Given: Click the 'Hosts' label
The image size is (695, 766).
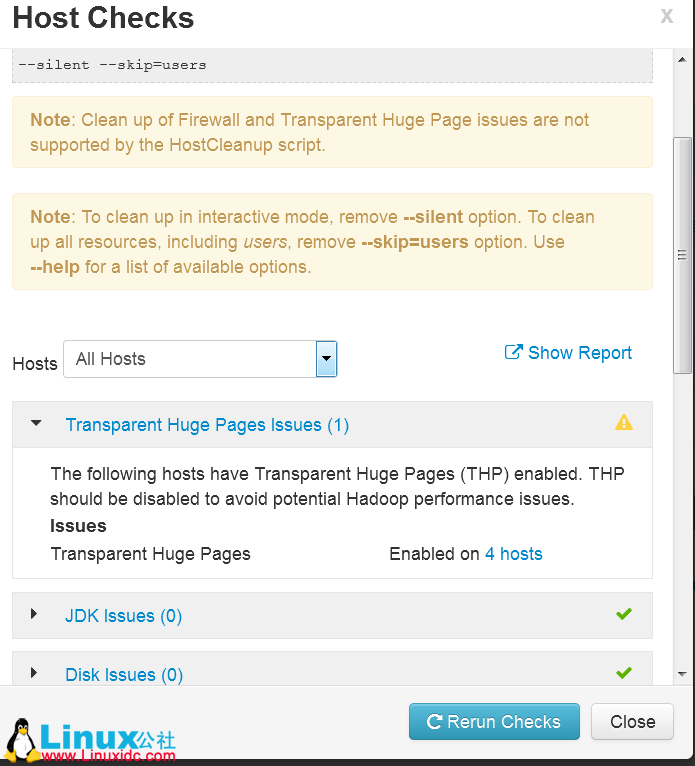Looking at the screenshot, I should click(35, 363).
